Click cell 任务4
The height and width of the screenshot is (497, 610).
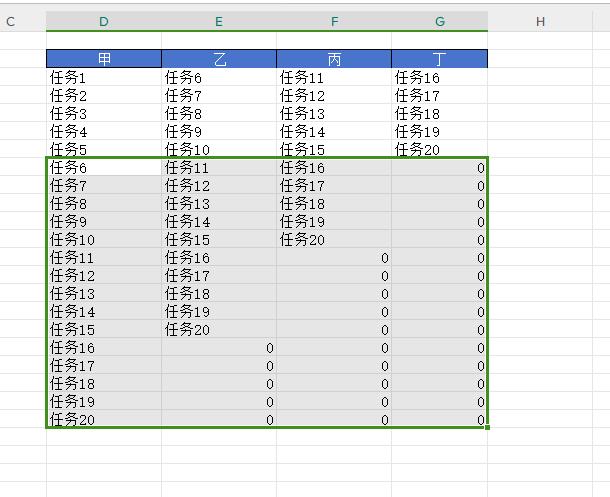tap(103, 131)
